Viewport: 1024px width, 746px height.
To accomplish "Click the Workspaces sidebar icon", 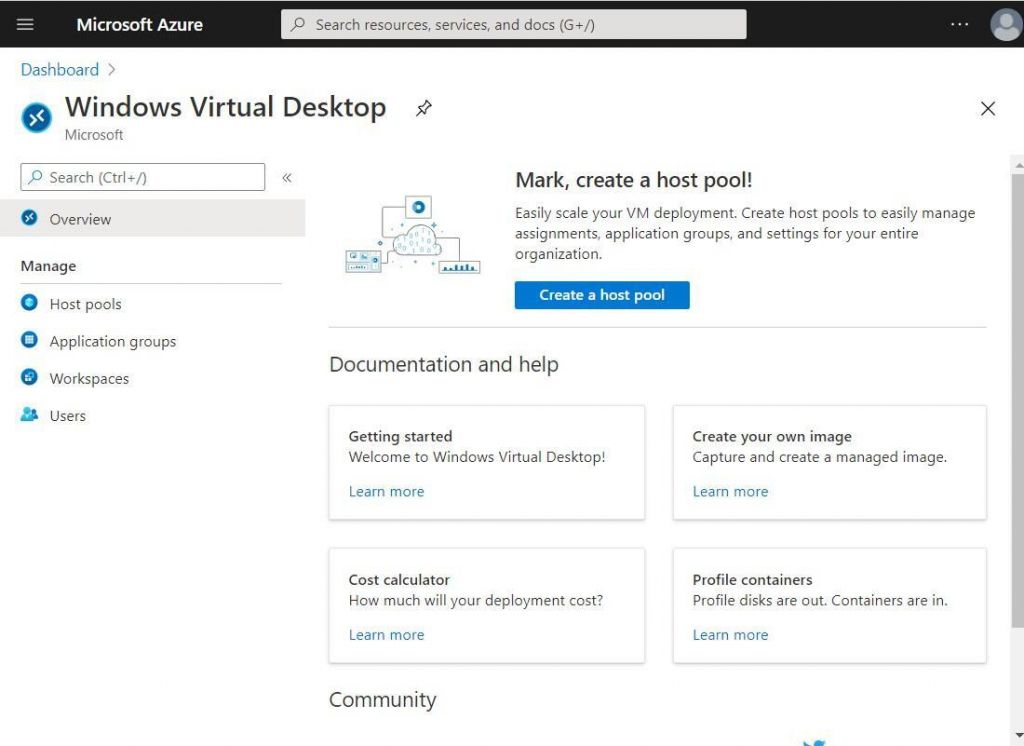I will coord(31,378).
